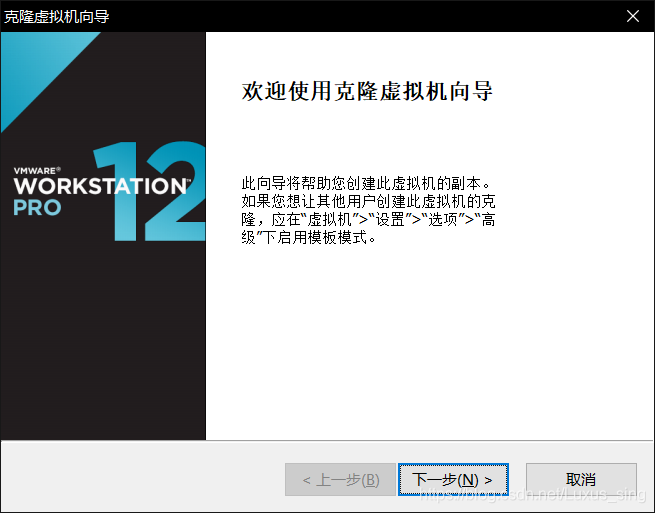Click the 下一步(N) > button
This screenshot has height=513, width=655.
tap(453, 480)
